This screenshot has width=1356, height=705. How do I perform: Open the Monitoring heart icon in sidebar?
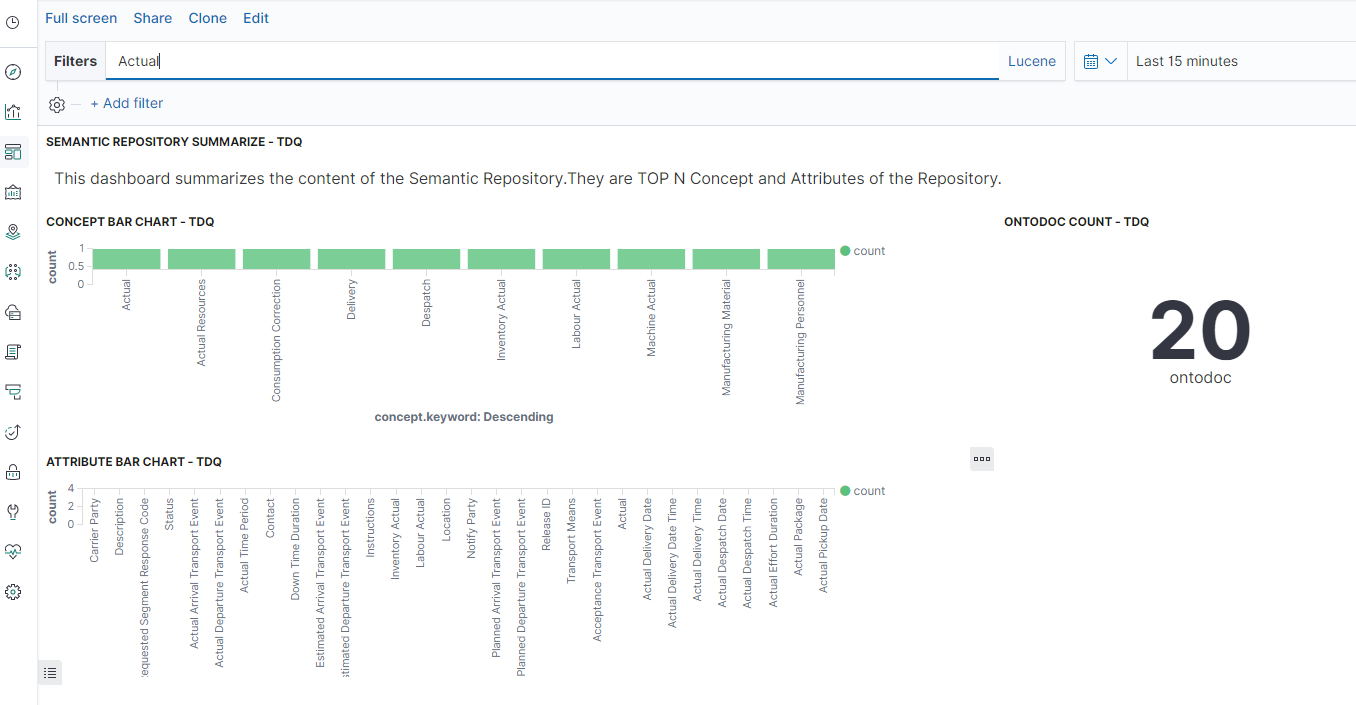click(14, 551)
